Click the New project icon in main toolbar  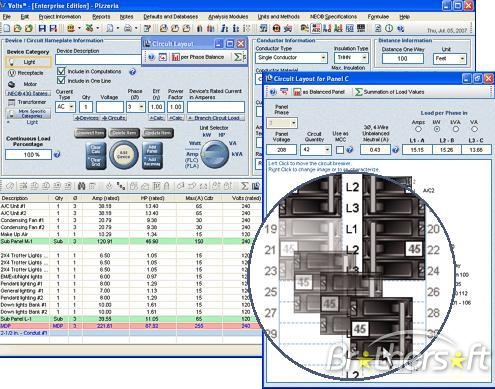click(x=7, y=28)
